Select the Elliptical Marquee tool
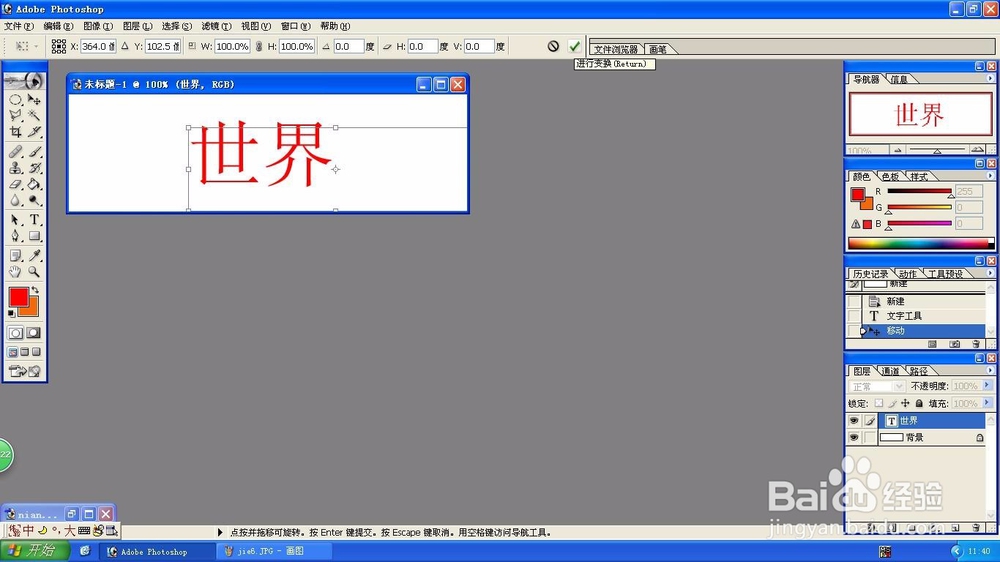Screen dimensions: 1000x562 coord(15,100)
